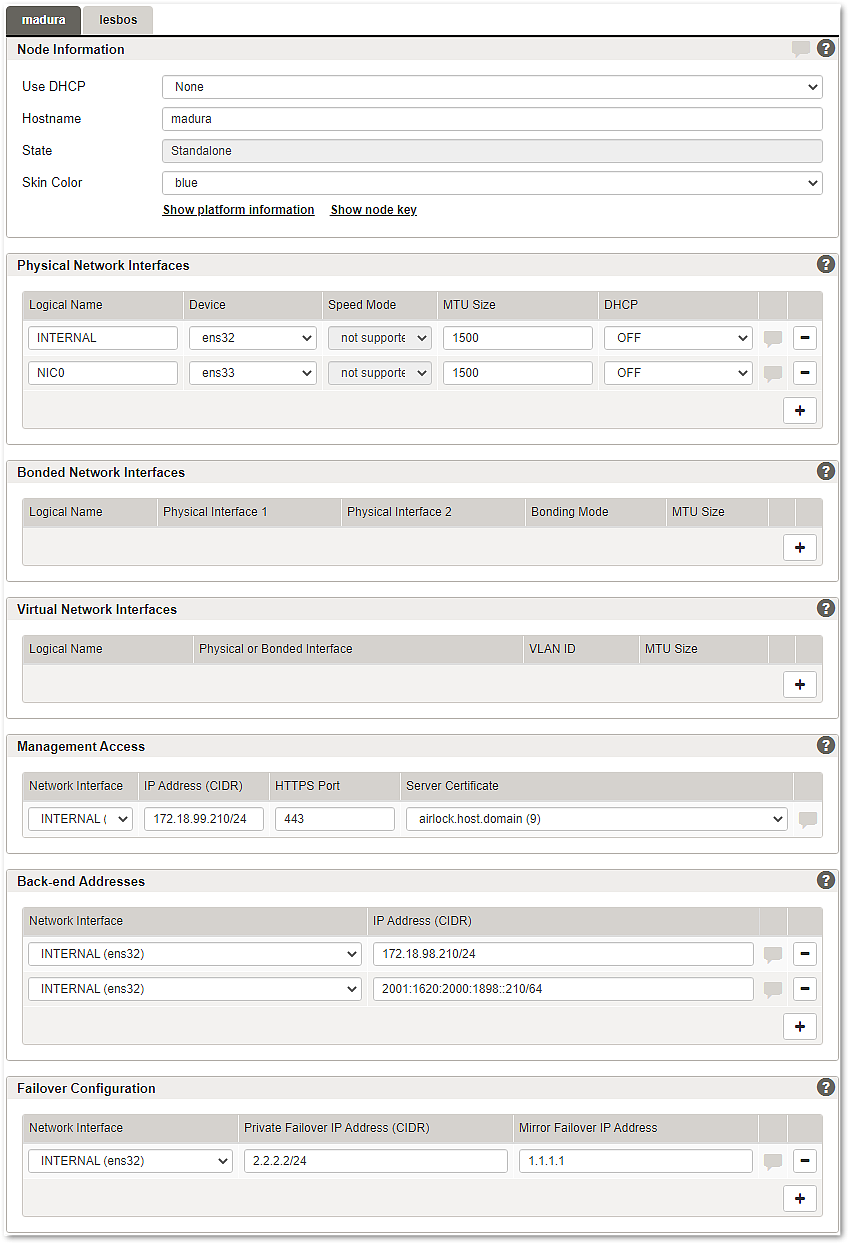The image size is (849, 1244).
Task: Add a new physical network interface
Action: [800, 411]
